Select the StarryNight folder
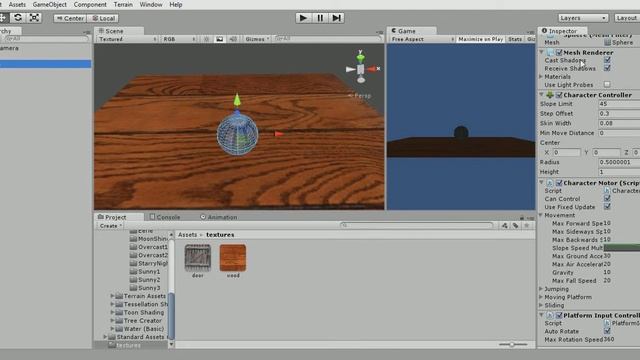 tap(149, 263)
